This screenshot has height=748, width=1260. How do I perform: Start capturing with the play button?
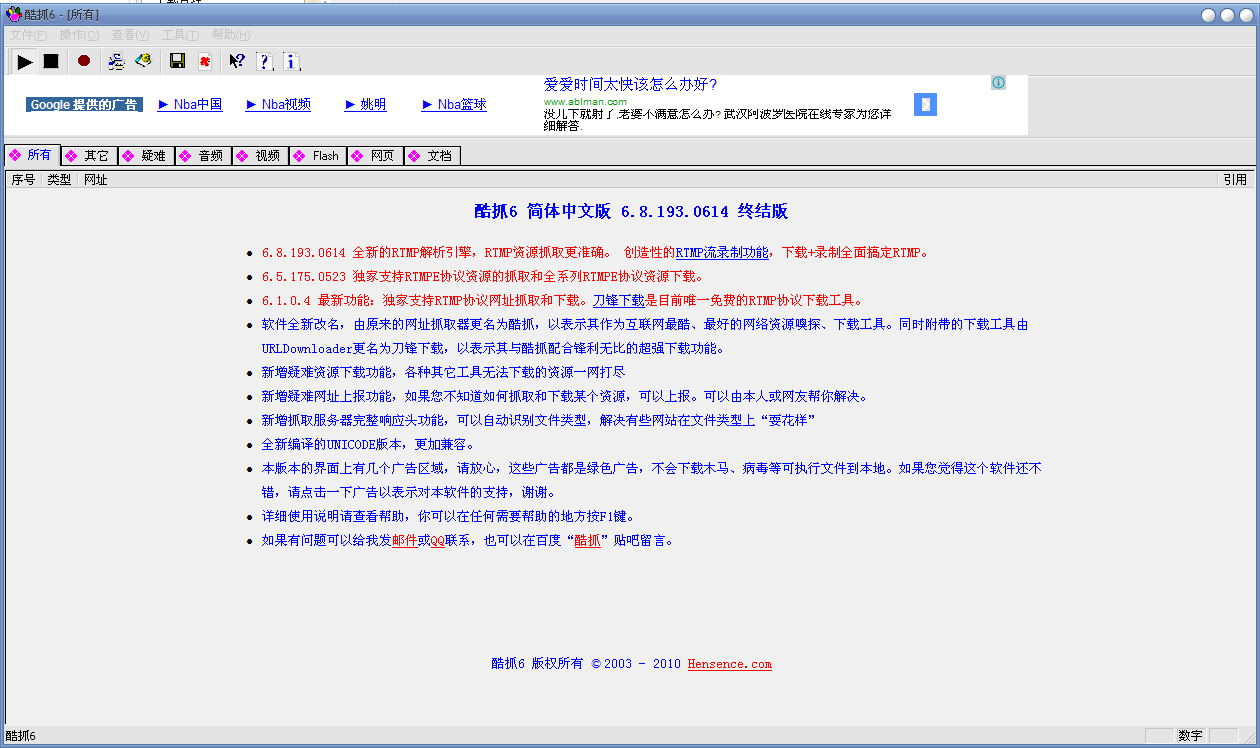click(x=25, y=62)
